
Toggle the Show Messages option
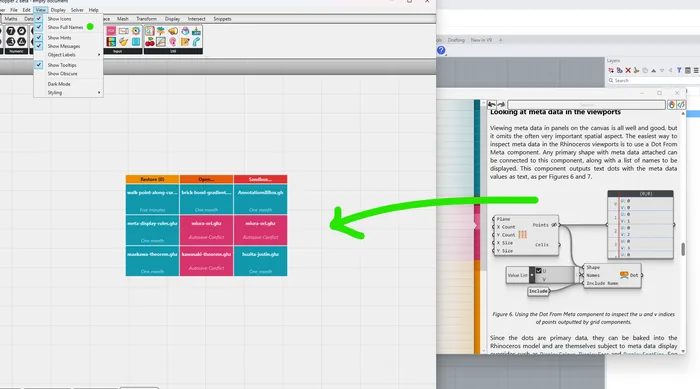(x=68, y=46)
